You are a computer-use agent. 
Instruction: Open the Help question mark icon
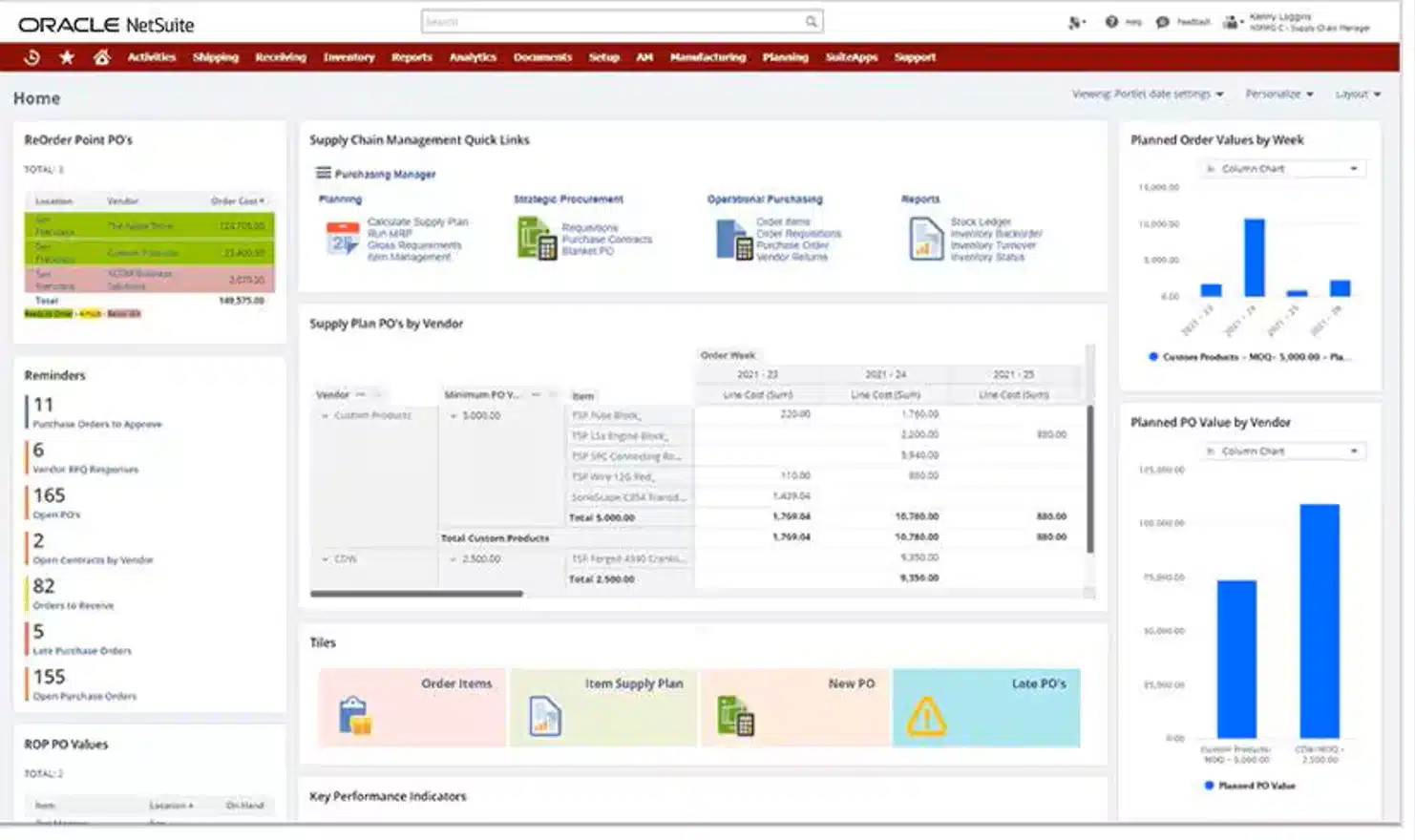1111,22
